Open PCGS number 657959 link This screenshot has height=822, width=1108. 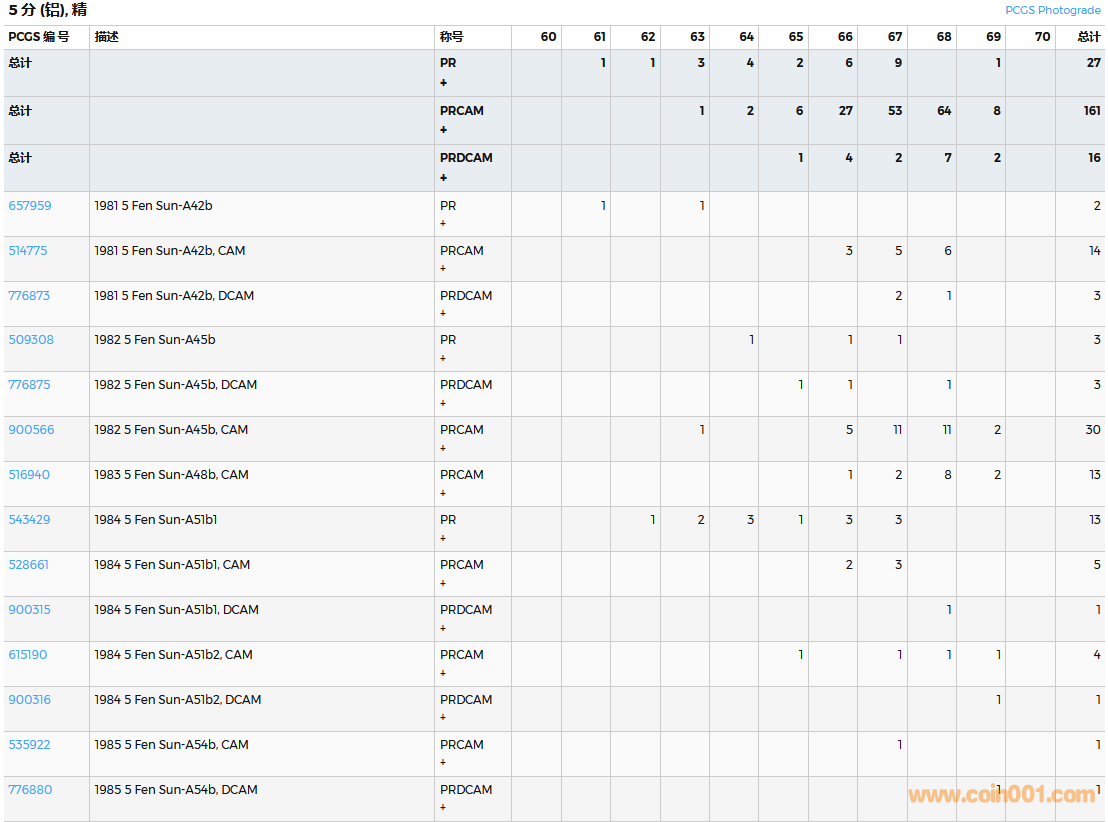click(30, 206)
